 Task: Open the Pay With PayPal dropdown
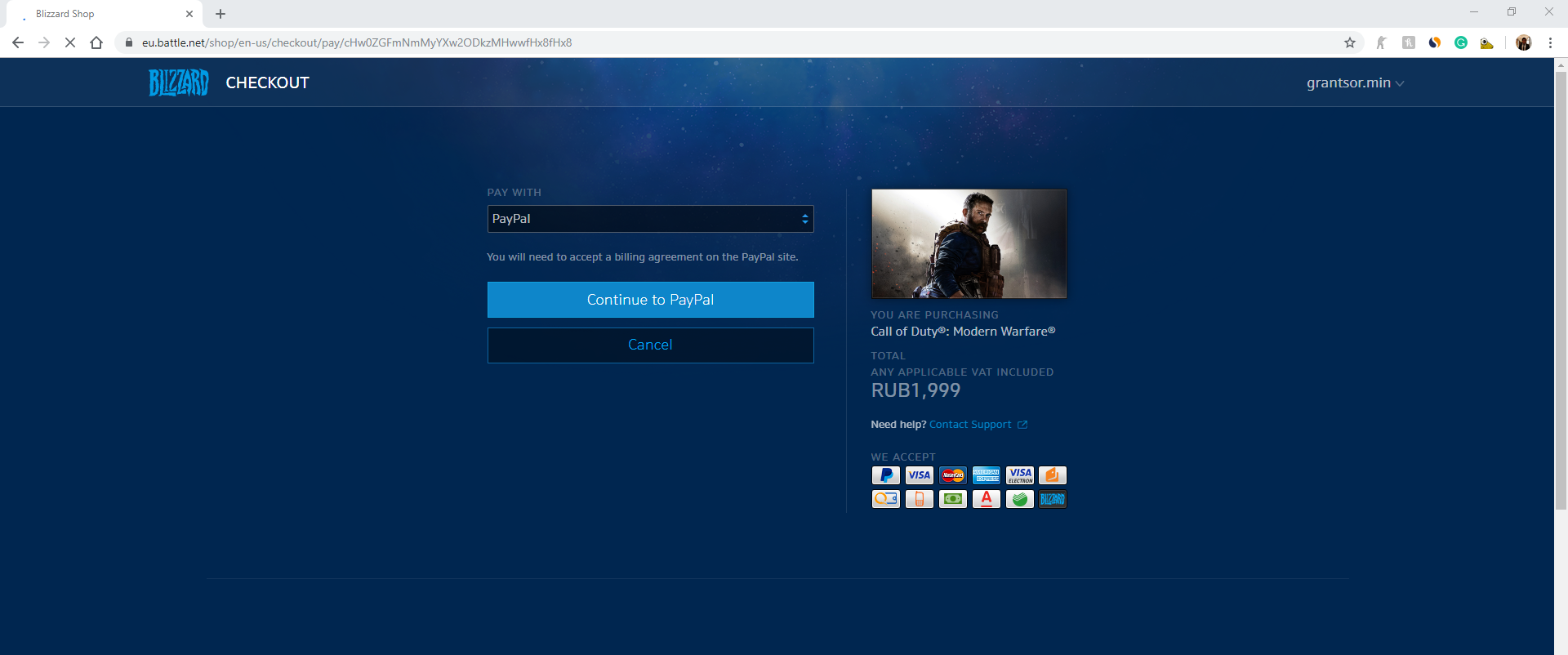(650, 219)
